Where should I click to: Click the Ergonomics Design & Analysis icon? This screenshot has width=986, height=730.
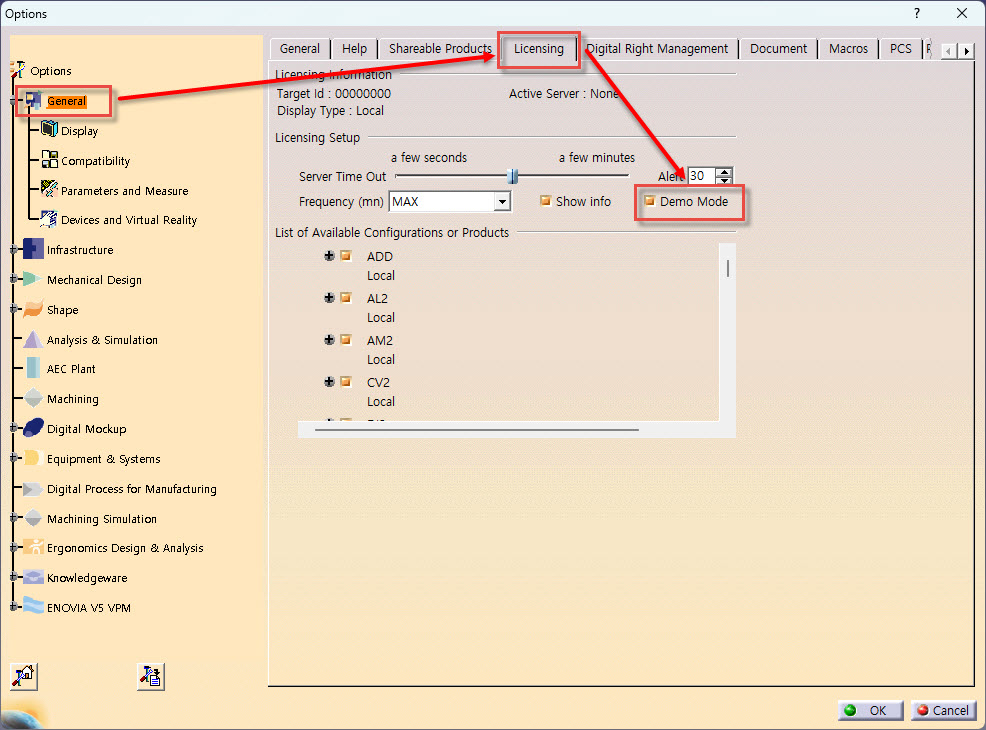pyautogui.click(x=33, y=547)
